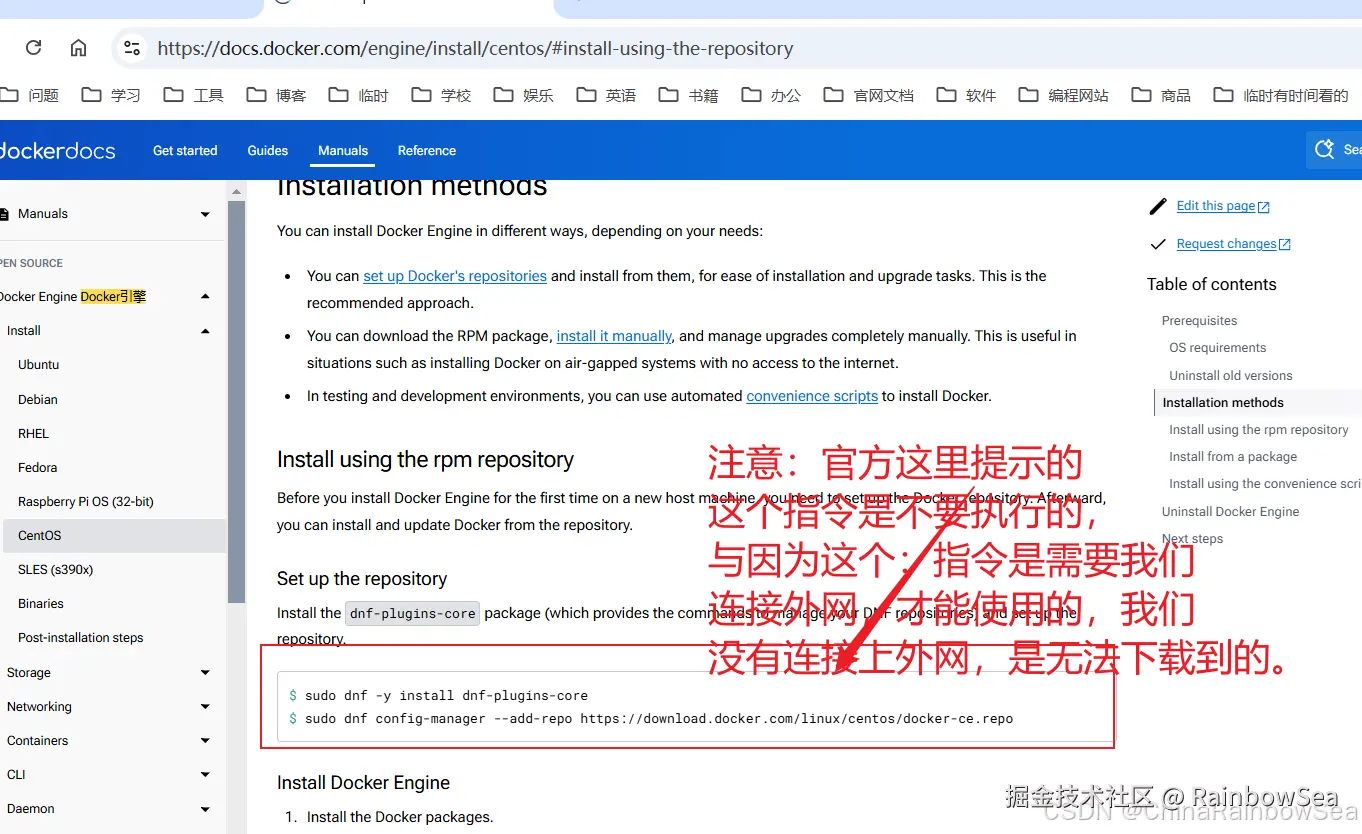Open Guides from the top navigation
This screenshot has height=834, width=1362.
point(267,150)
